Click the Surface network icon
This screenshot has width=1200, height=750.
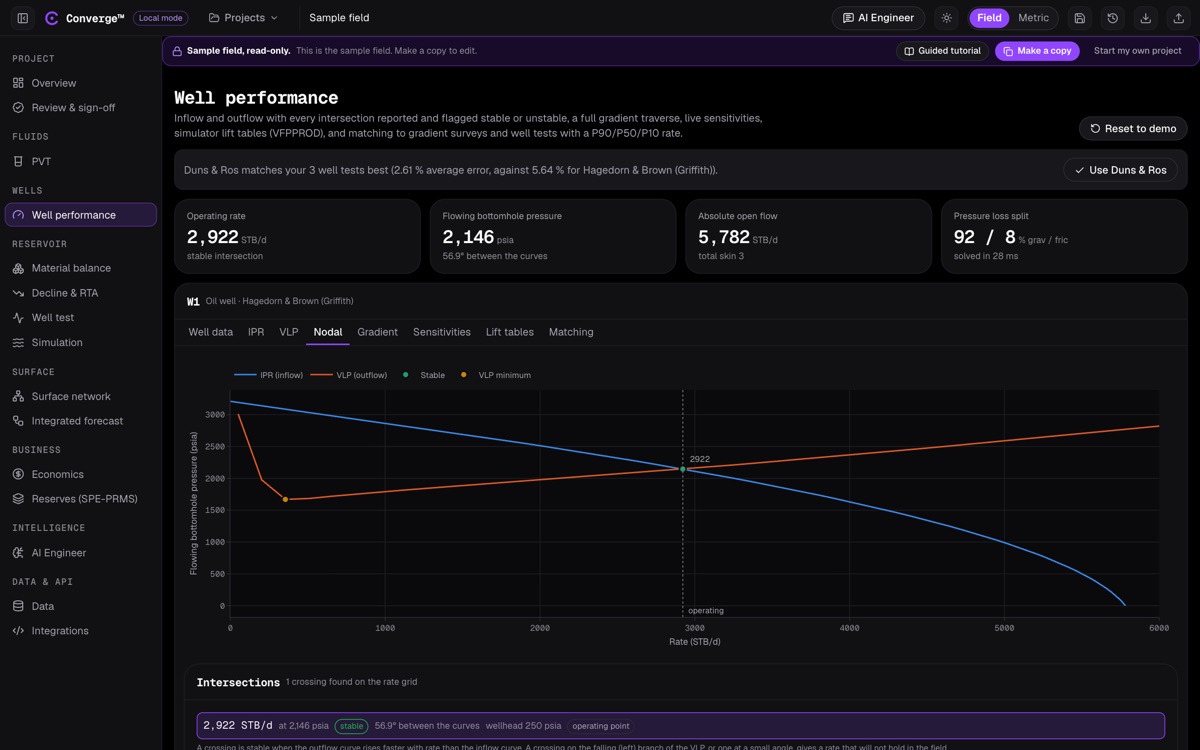[18, 396]
